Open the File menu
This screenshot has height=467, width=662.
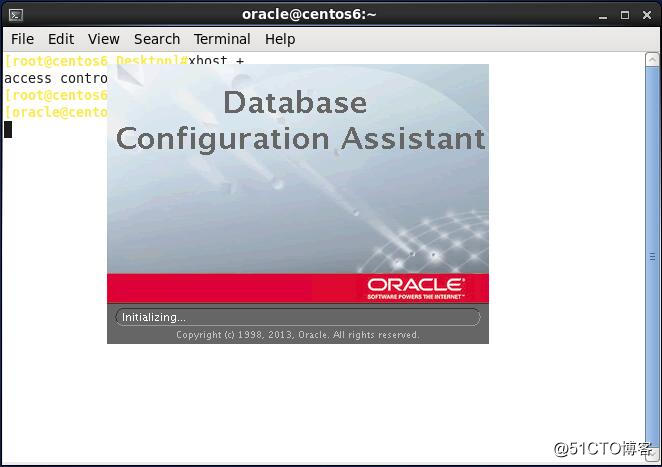click(x=22, y=39)
